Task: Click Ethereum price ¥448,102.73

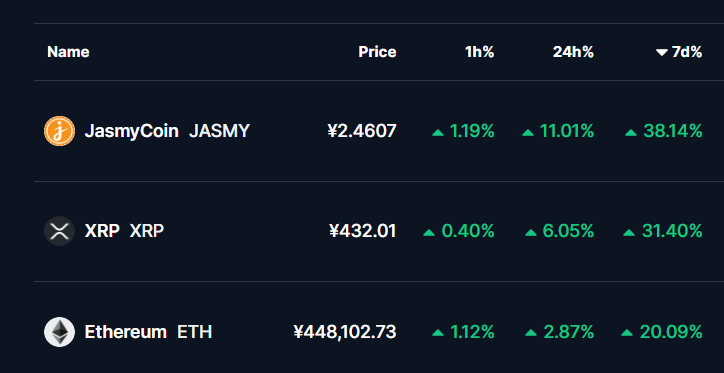Action: [345, 332]
